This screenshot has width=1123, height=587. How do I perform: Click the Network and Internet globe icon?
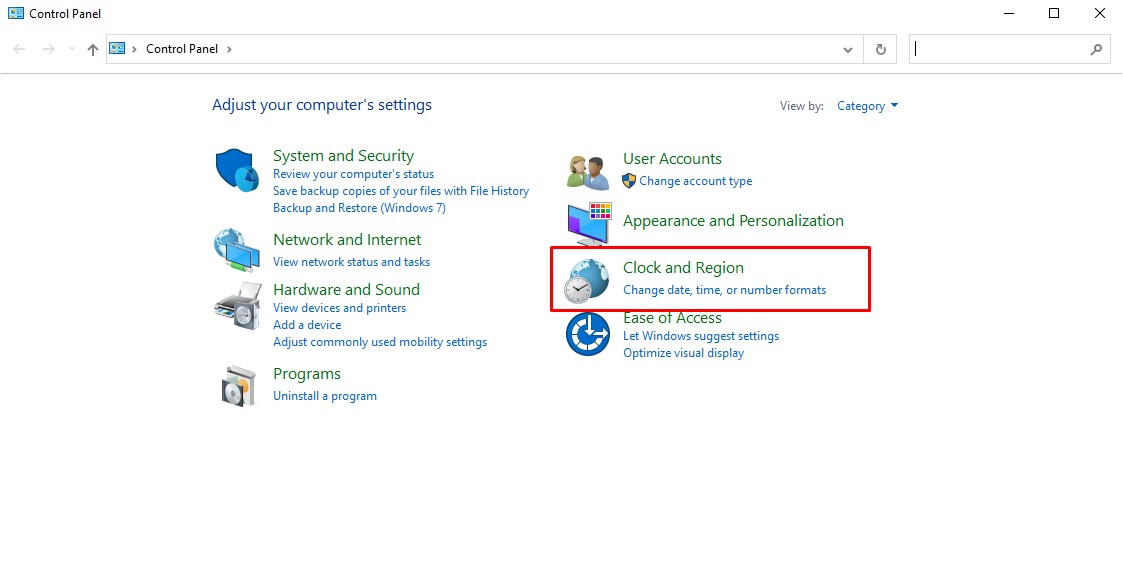click(235, 250)
